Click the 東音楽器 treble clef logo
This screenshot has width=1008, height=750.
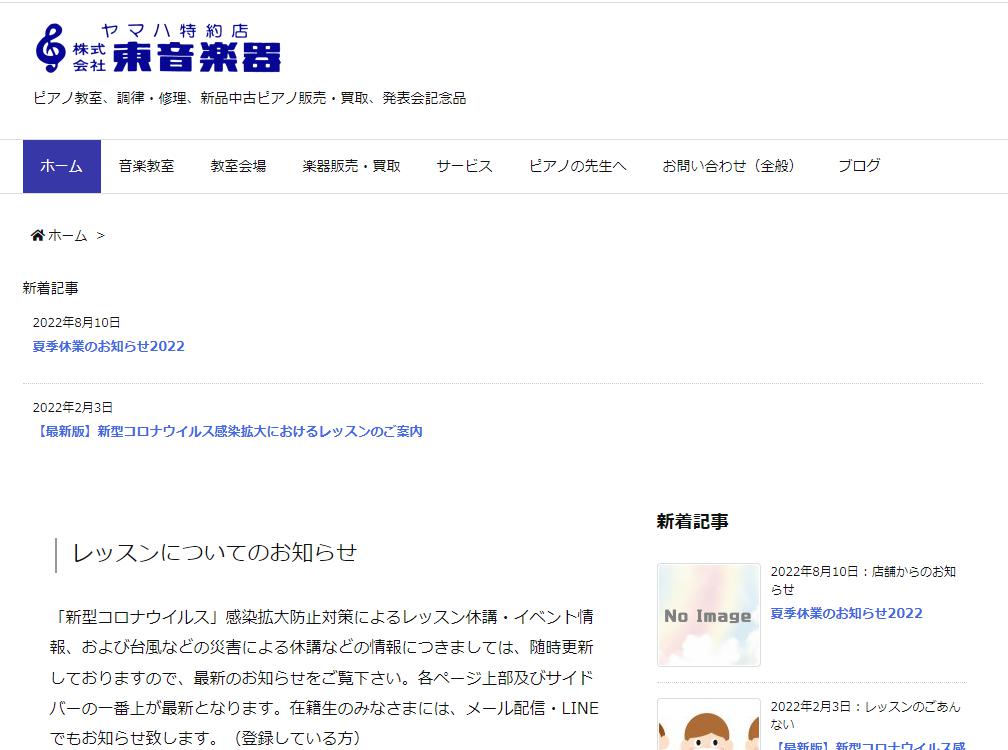tap(50, 48)
